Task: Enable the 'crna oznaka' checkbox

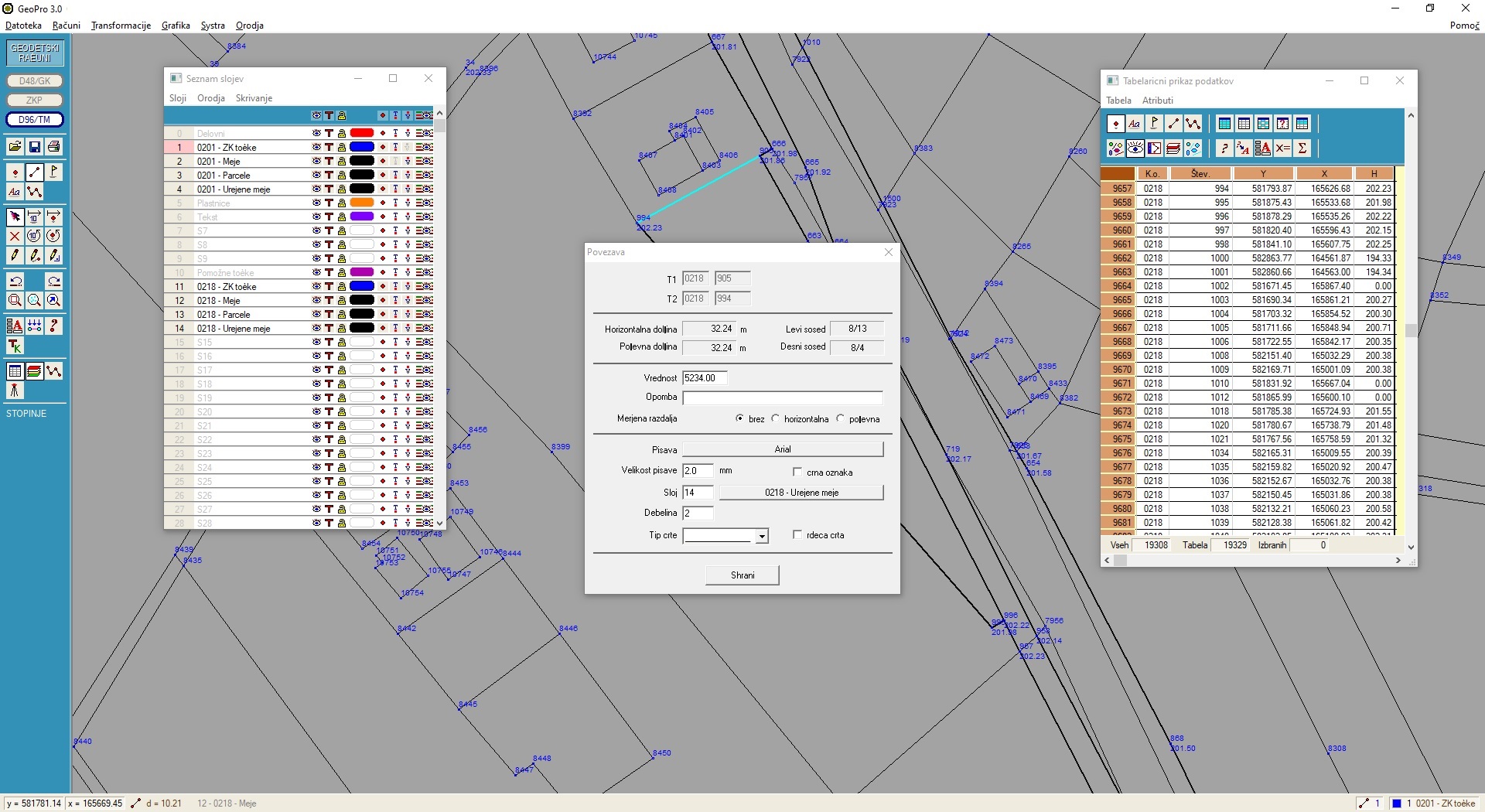Action: [797, 472]
